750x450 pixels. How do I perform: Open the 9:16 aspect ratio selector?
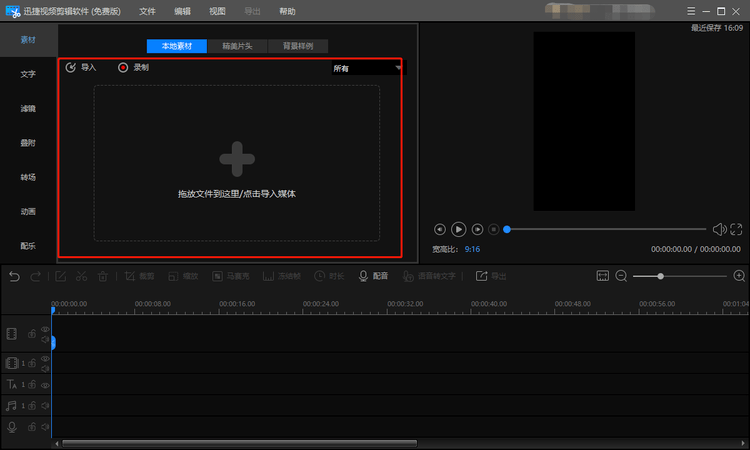472,249
